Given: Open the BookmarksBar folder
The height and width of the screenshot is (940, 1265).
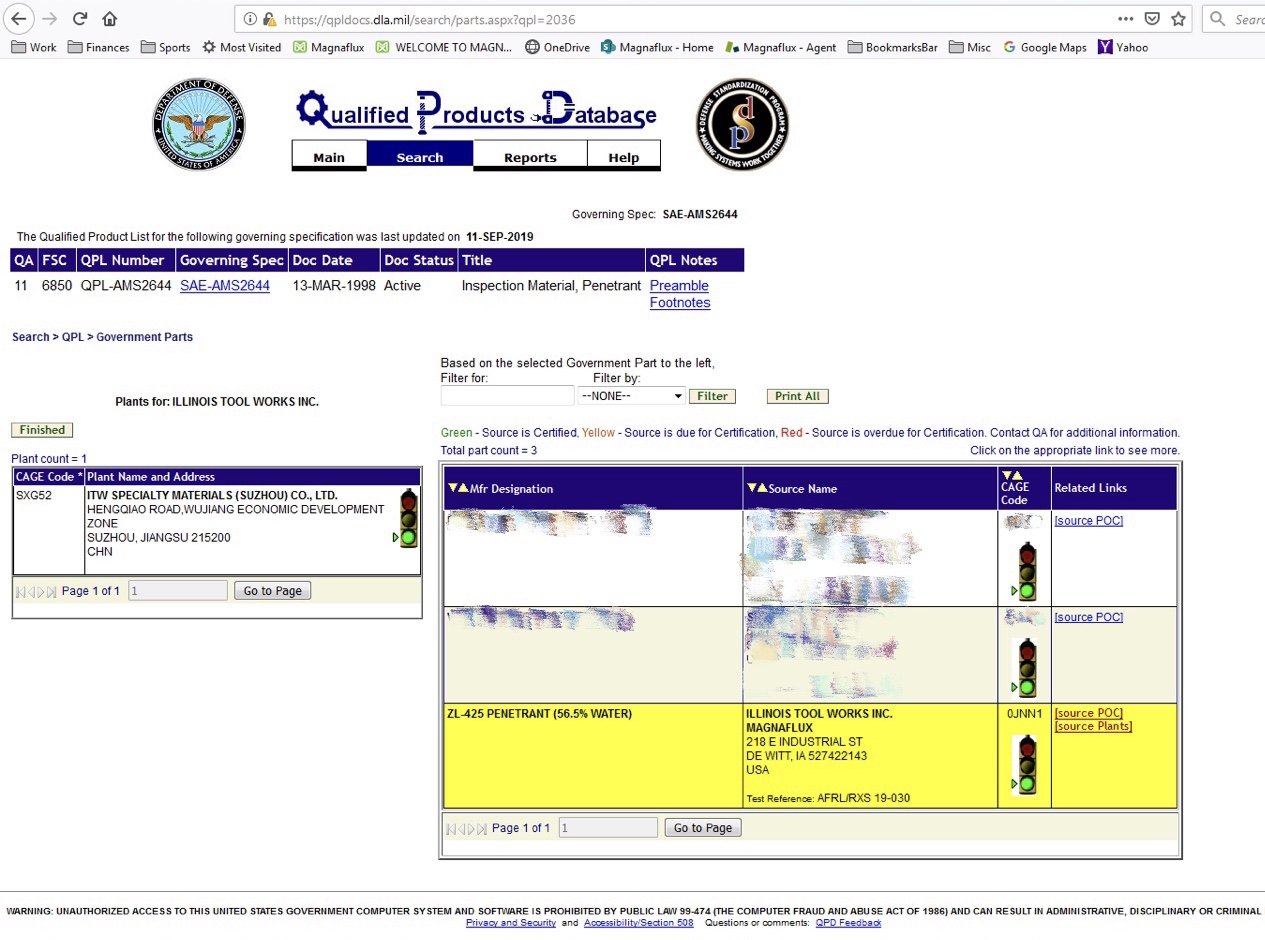Looking at the screenshot, I should pos(892,47).
